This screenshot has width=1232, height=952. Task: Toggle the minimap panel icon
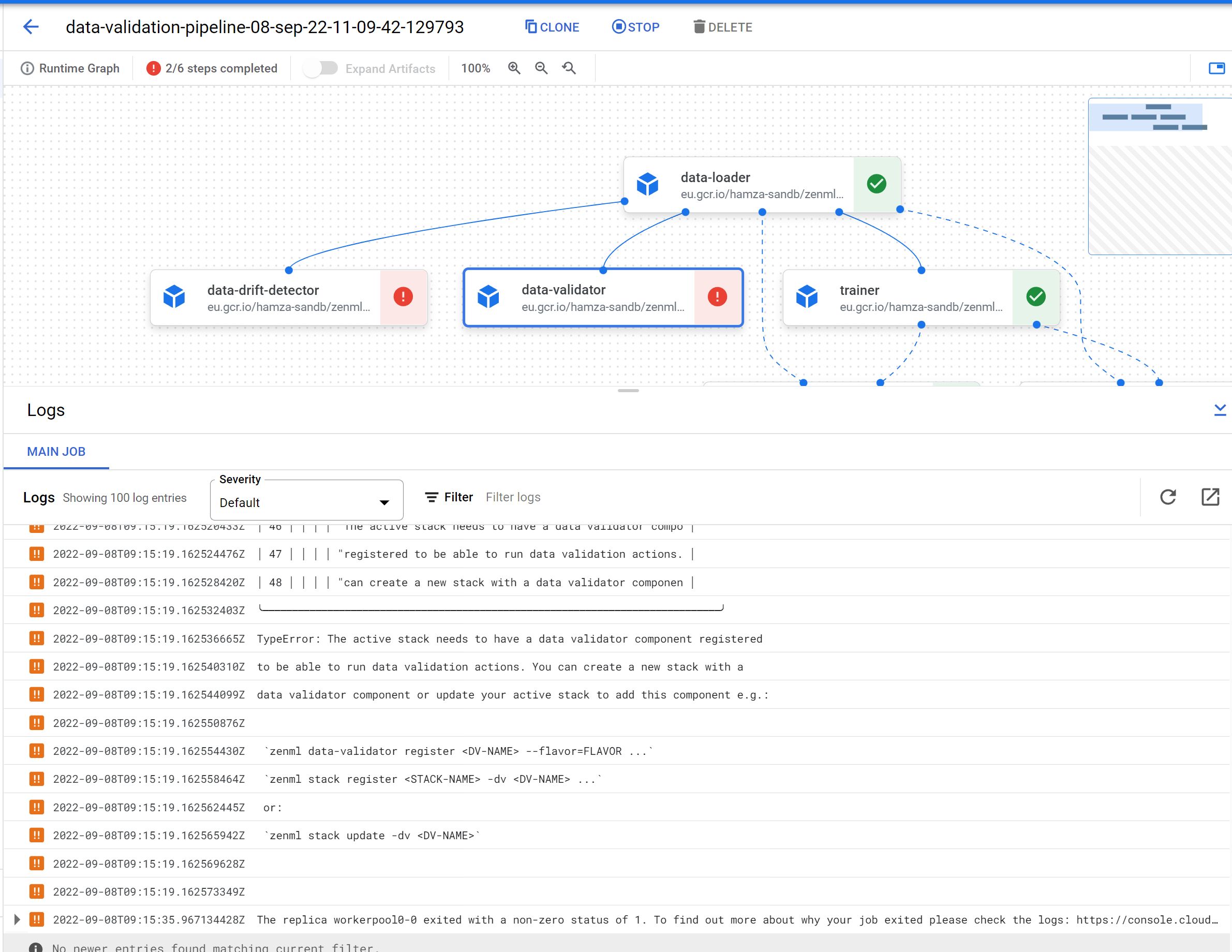coord(1216,68)
